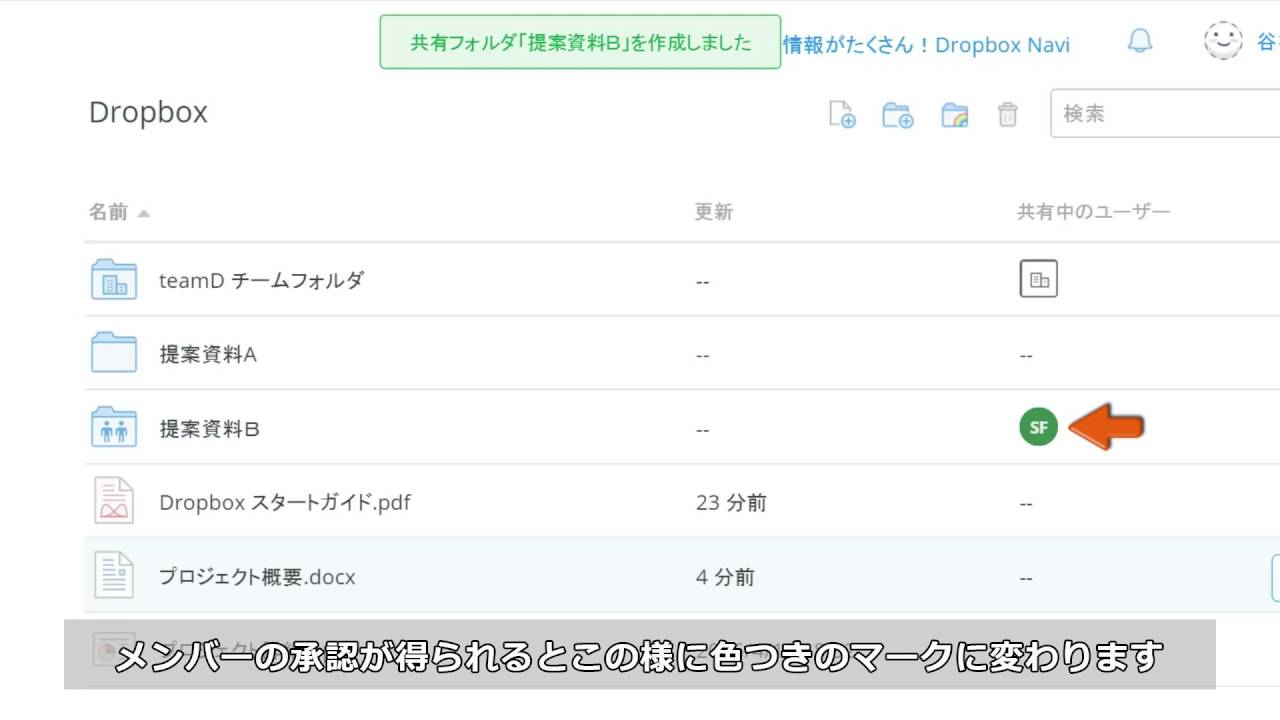Image resolution: width=1280 pixels, height=720 pixels.
Task: Click the Dropbox page heading
Action: pyautogui.click(x=148, y=112)
